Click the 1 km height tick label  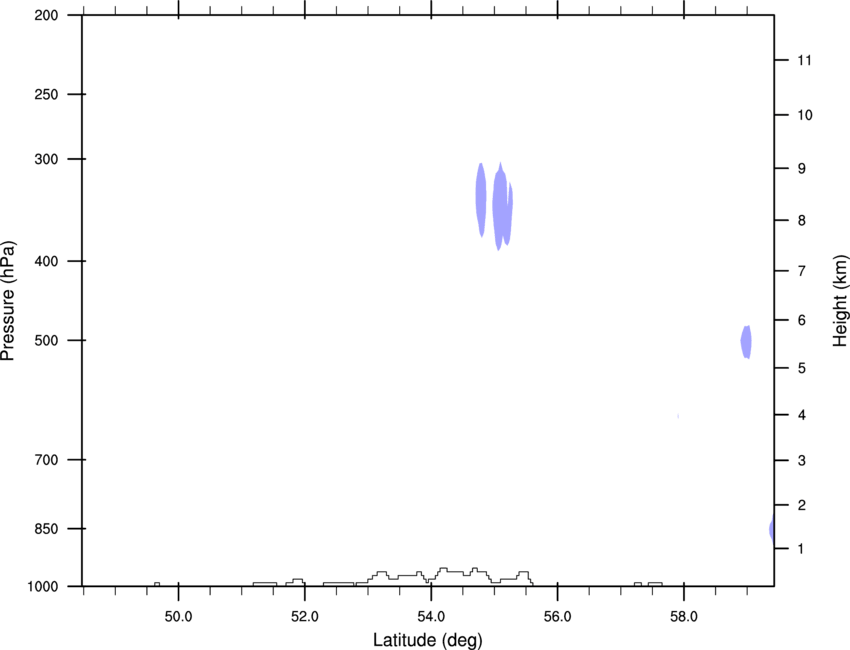pyautogui.click(x=801, y=549)
